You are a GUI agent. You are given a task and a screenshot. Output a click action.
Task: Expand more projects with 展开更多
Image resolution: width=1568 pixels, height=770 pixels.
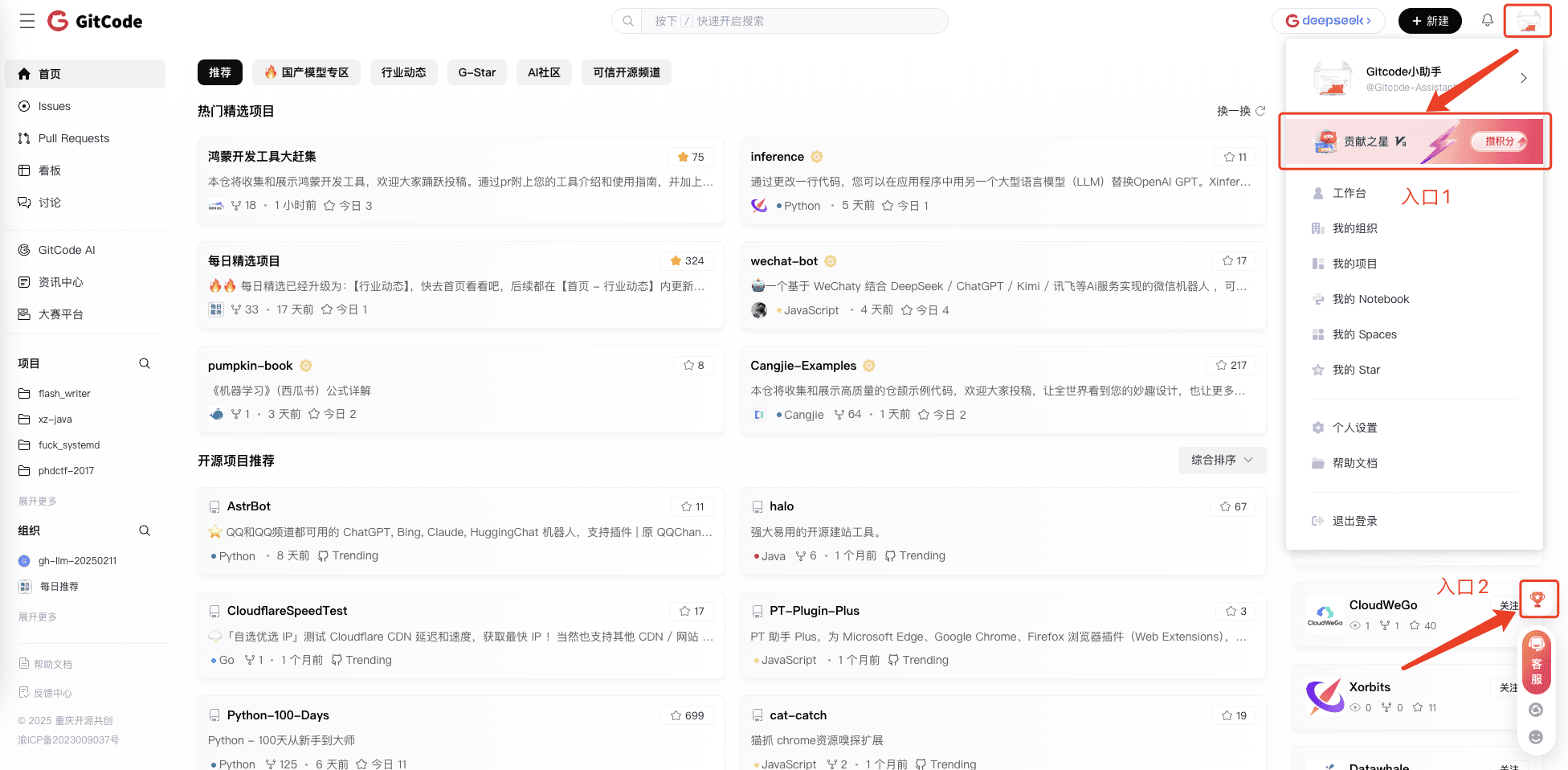[38, 502]
